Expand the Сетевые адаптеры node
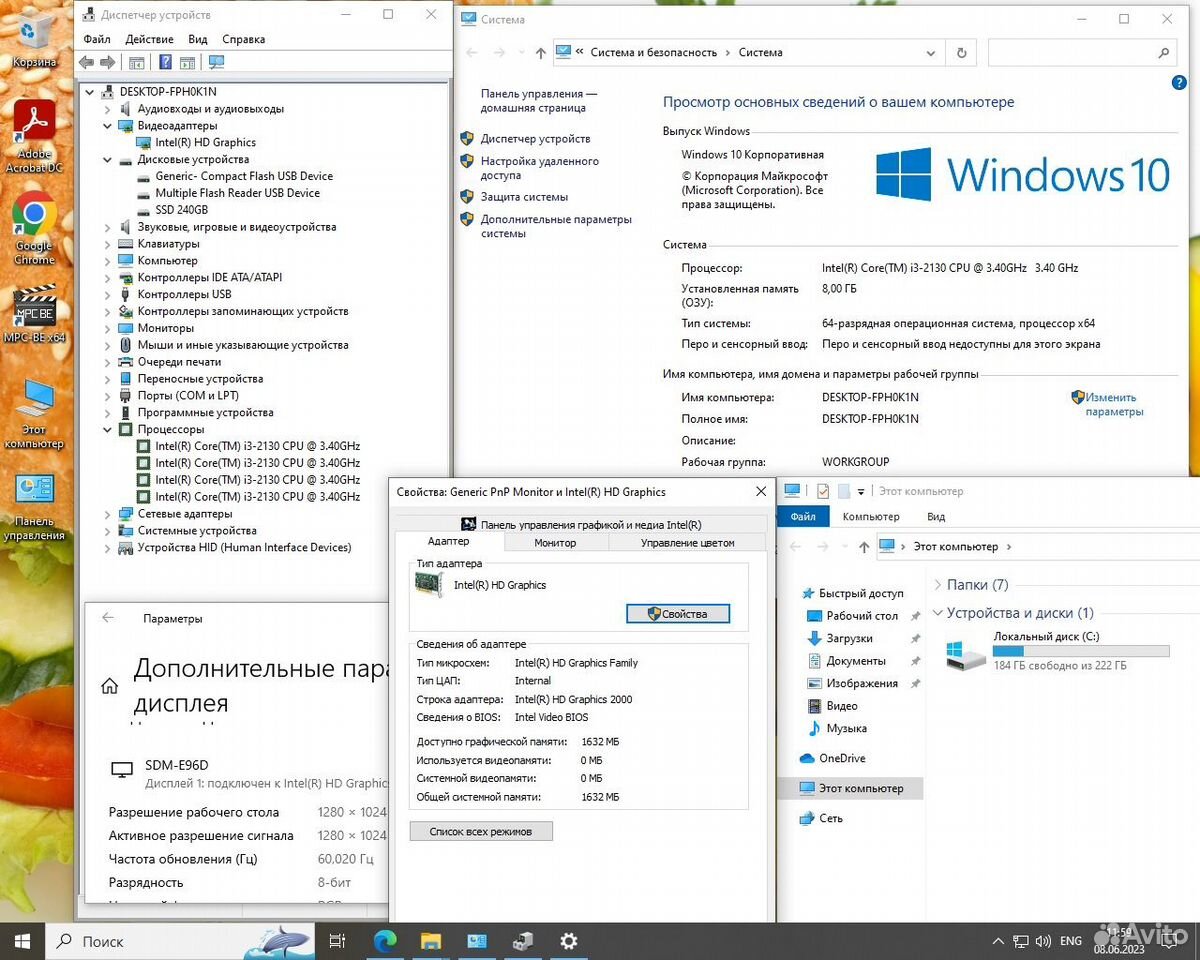 click(x=108, y=514)
